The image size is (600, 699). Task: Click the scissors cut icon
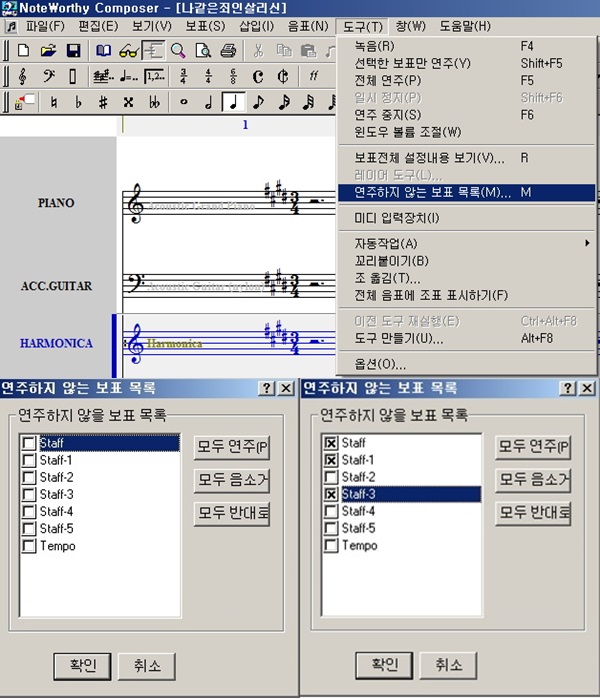[x=259, y=51]
